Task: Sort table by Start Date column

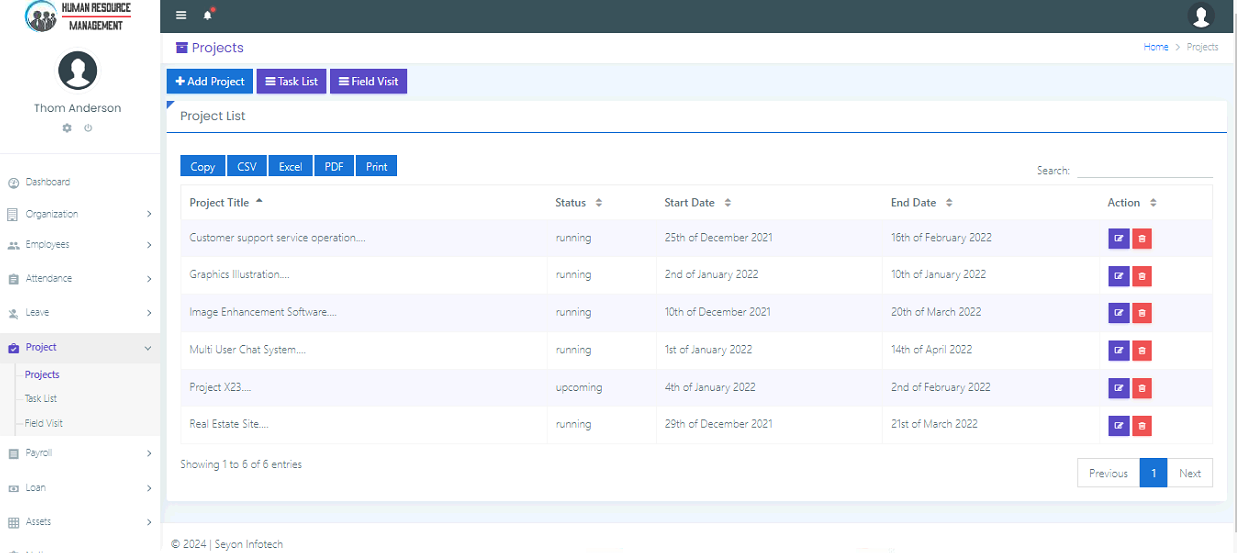Action: click(690, 202)
